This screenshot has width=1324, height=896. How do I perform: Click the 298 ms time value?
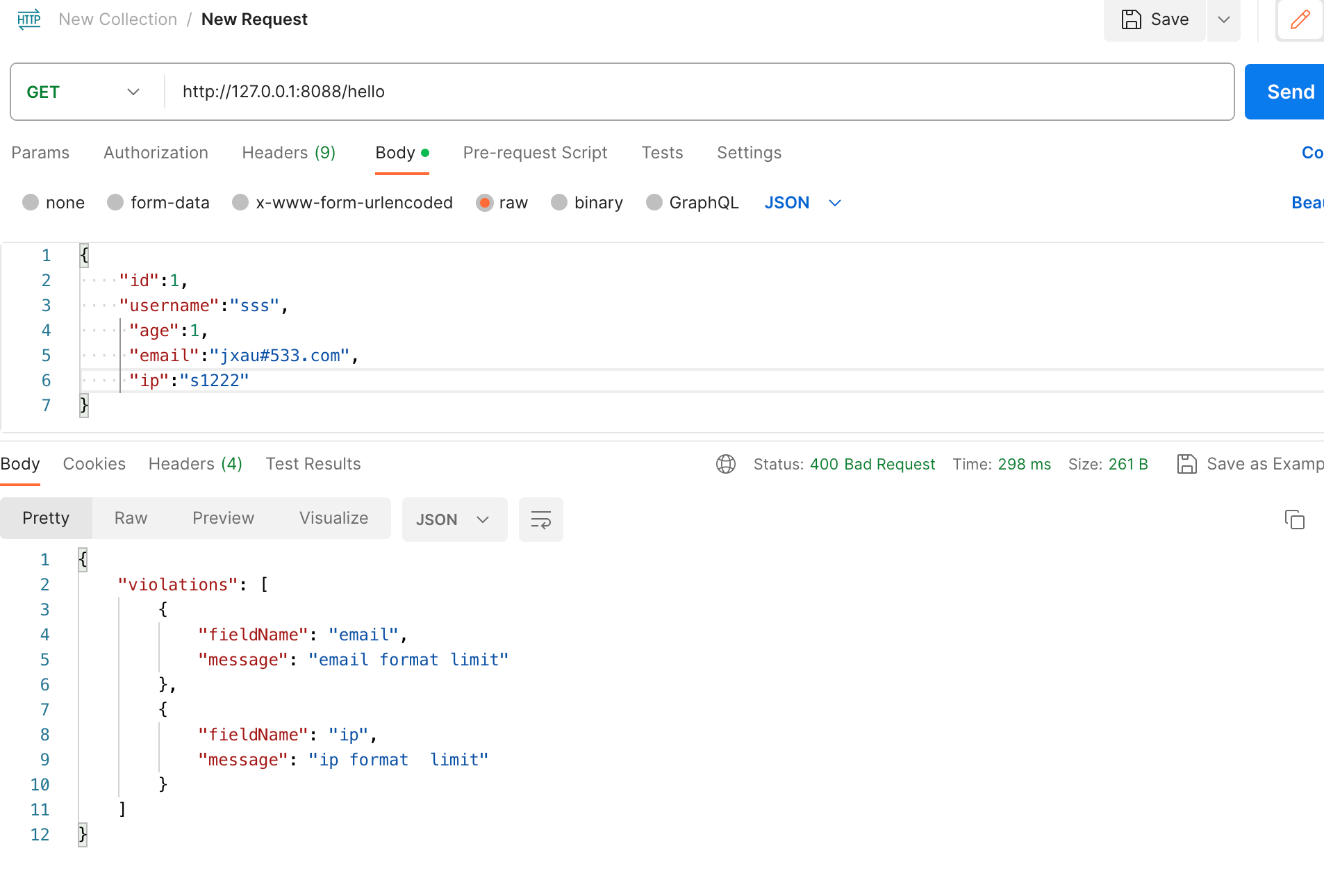click(x=1024, y=464)
